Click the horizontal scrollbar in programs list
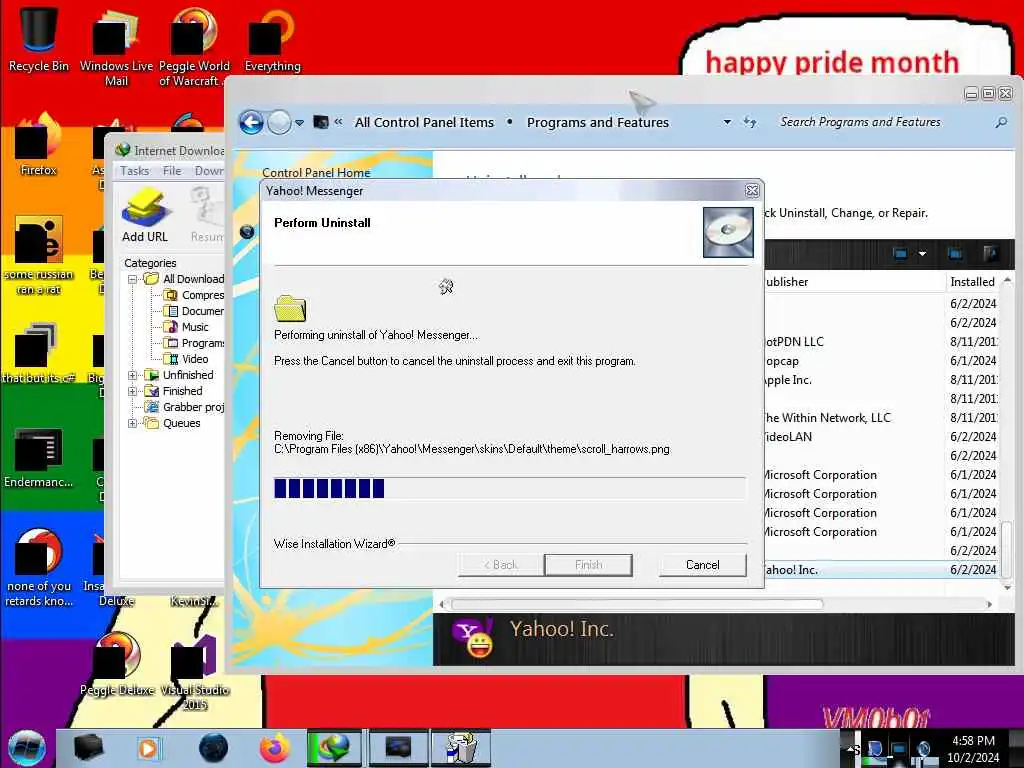Screen dimensions: 1024x768 click(x=637, y=604)
